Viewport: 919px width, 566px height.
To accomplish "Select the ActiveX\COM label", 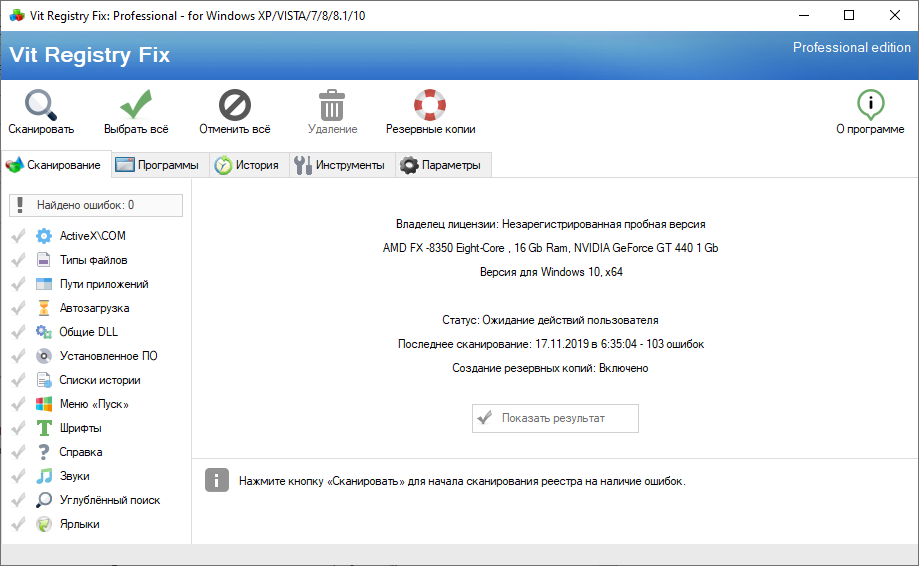I will [93, 236].
